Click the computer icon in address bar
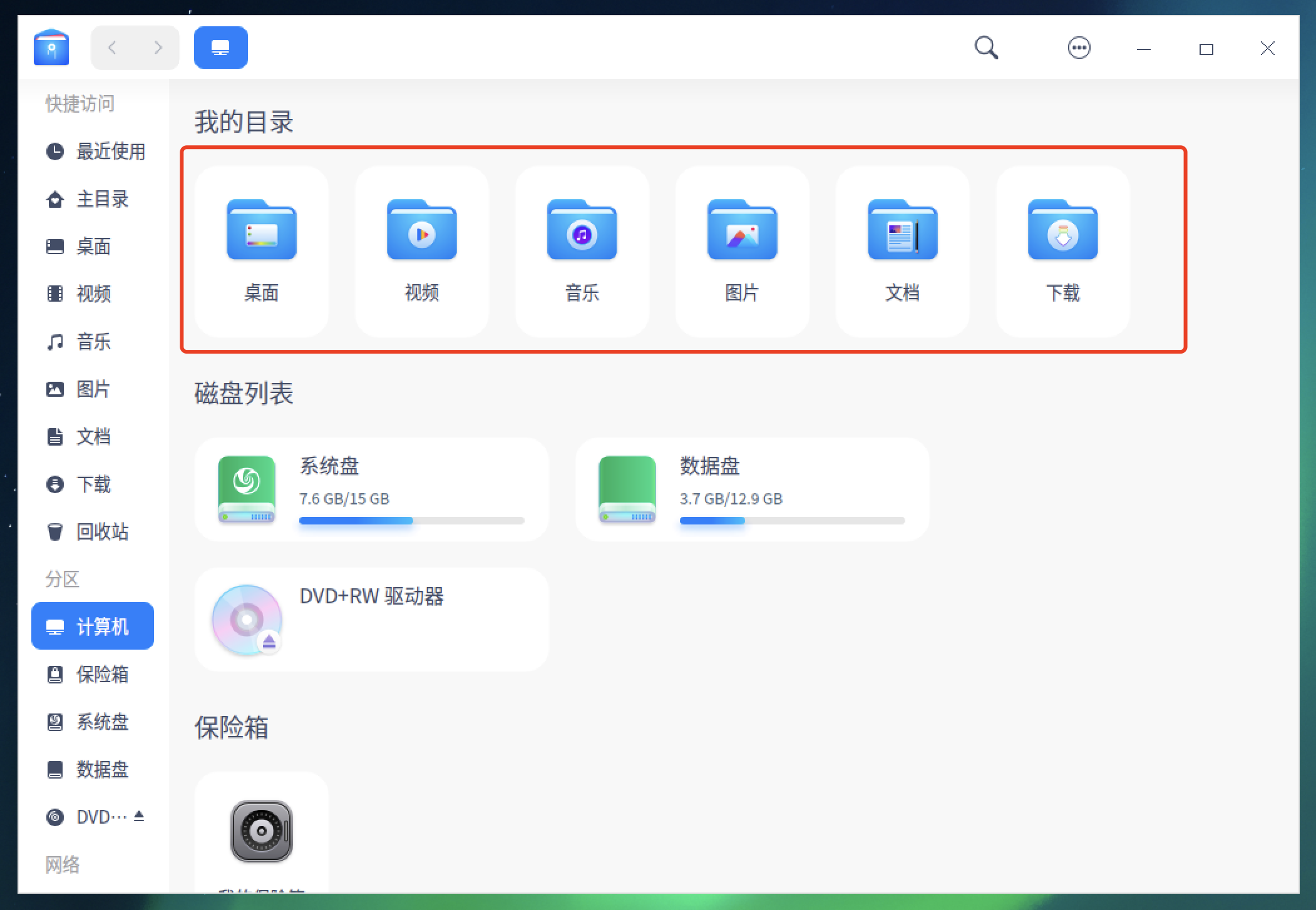The height and width of the screenshot is (910, 1316). tap(220, 48)
